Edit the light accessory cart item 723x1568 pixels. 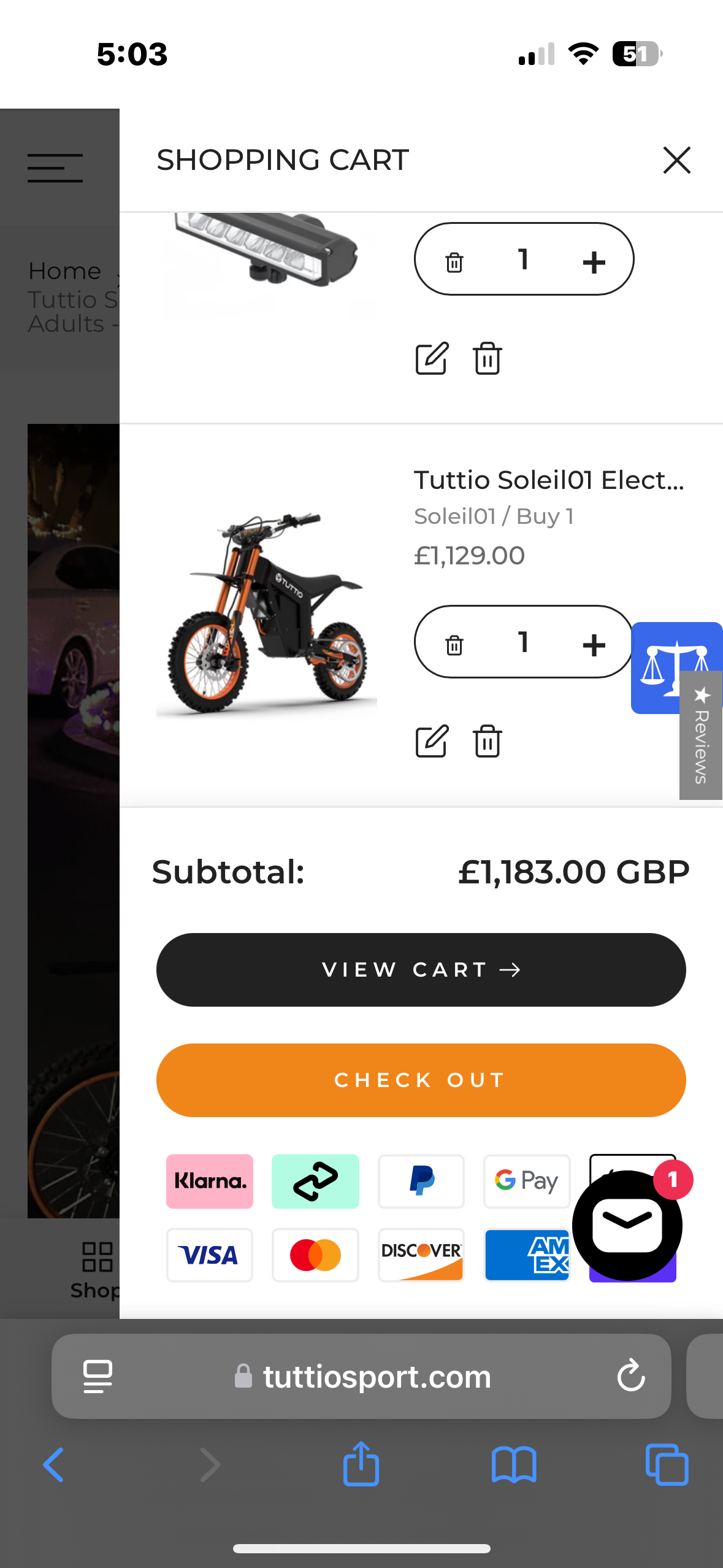click(432, 358)
